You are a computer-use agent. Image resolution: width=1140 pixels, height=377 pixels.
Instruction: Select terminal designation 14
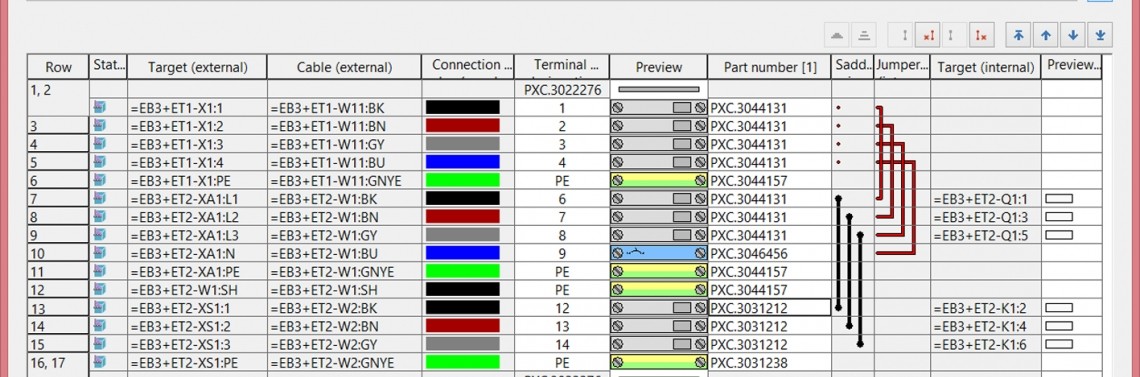pyautogui.click(x=562, y=344)
